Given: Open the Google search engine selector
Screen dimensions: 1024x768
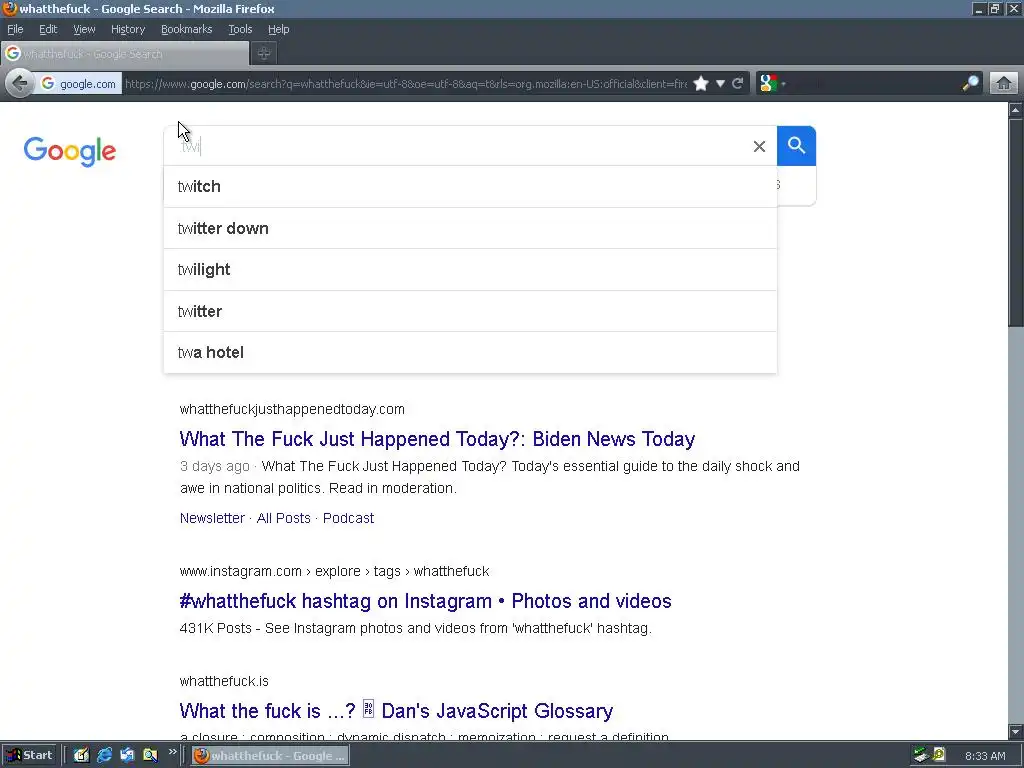Looking at the screenshot, I should 773,84.
